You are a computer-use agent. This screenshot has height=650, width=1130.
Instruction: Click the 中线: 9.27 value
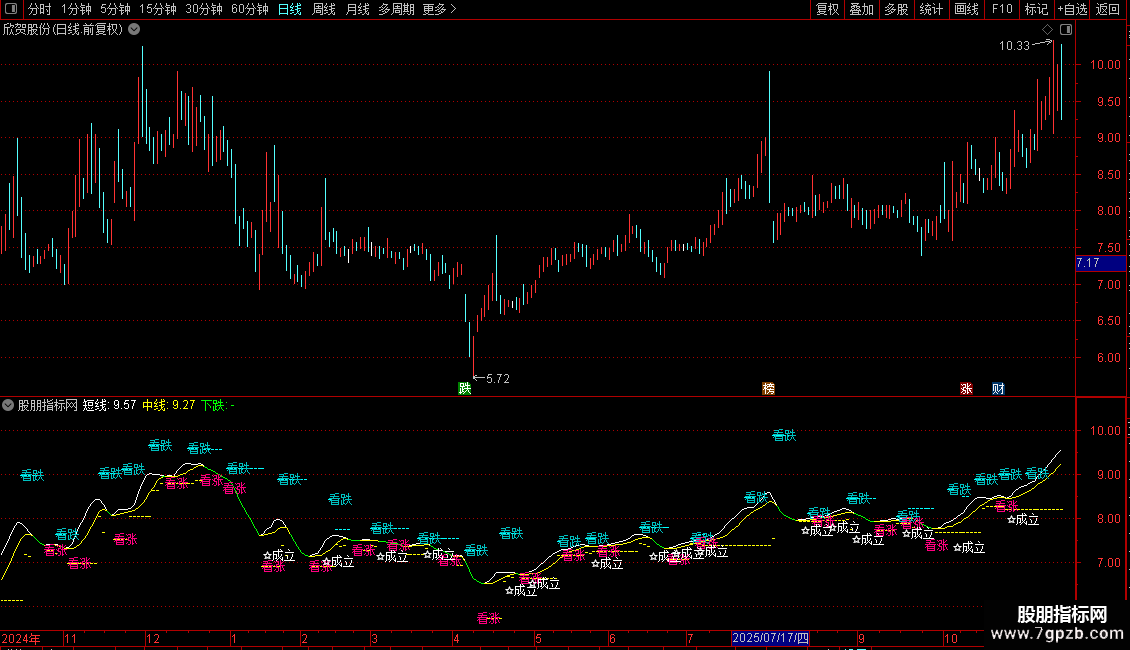(169, 405)
